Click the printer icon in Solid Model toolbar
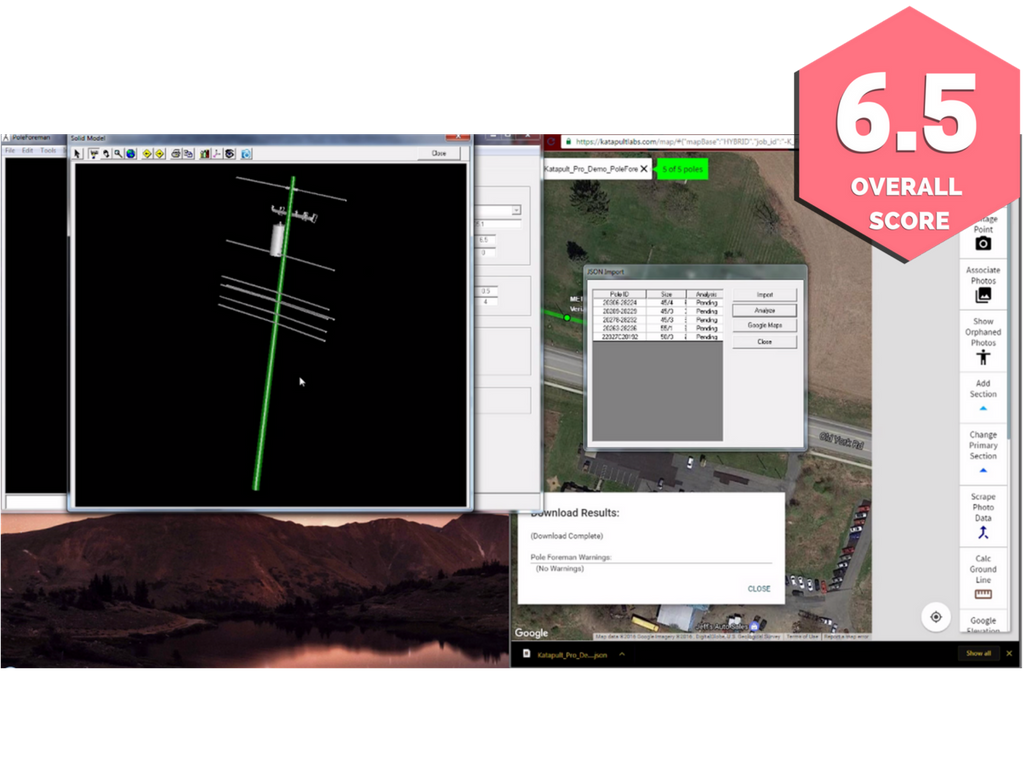The height and width of the screenshot is (768, 1024). [176, 154]
